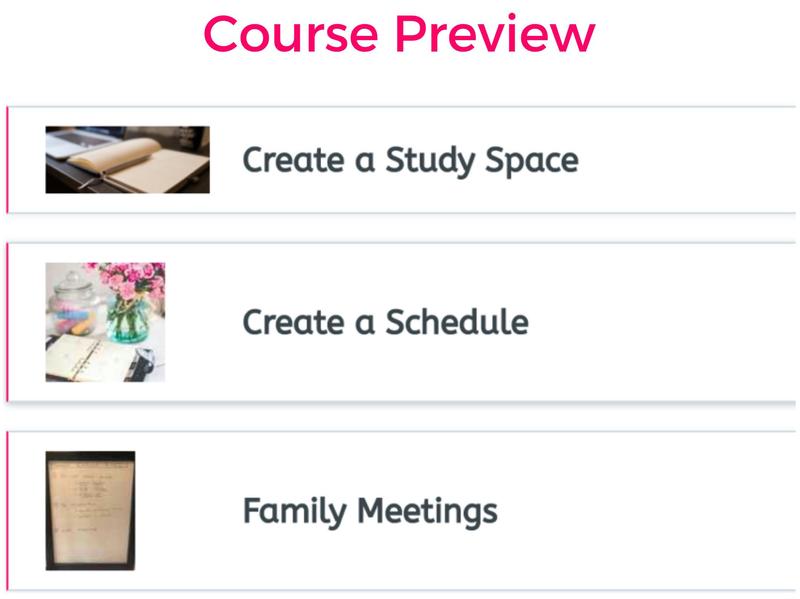Image resolution: width=800 pixels, height=599 pixels.
Task: Open the Create a Schedule lesson title
Action: (385, 322)
